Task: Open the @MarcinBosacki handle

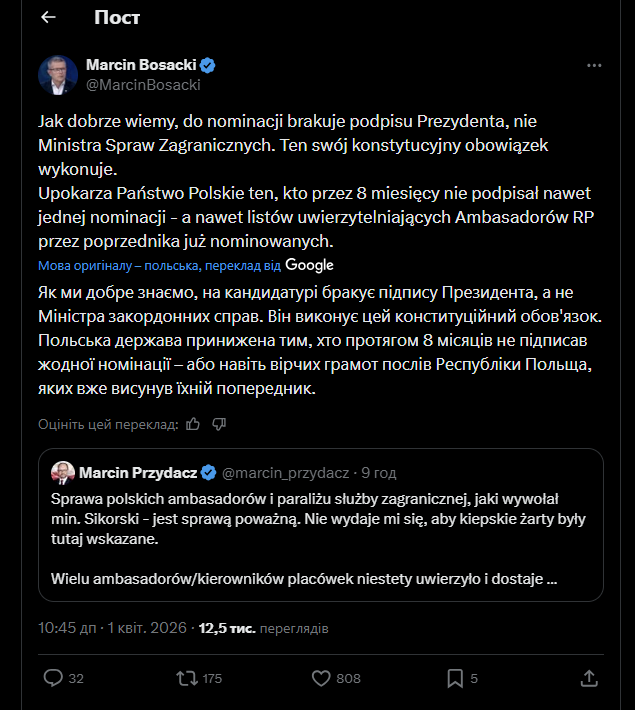Action: click(x=143, y=85)
